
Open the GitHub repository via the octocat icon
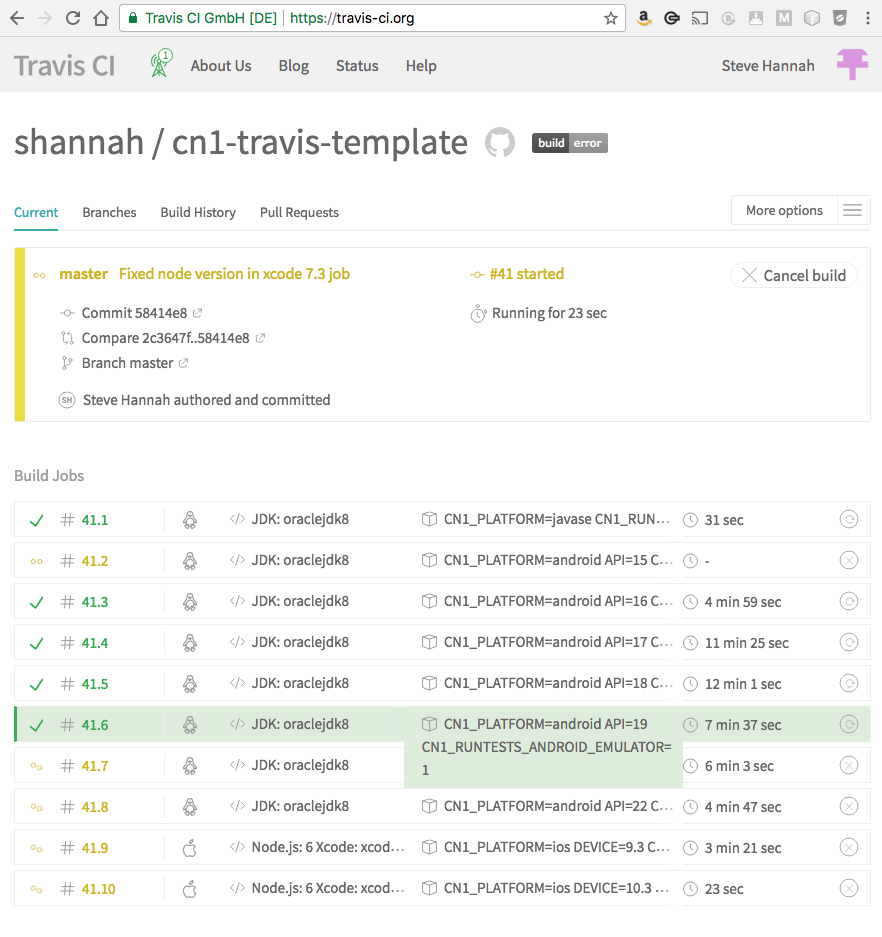pos(498,142)
